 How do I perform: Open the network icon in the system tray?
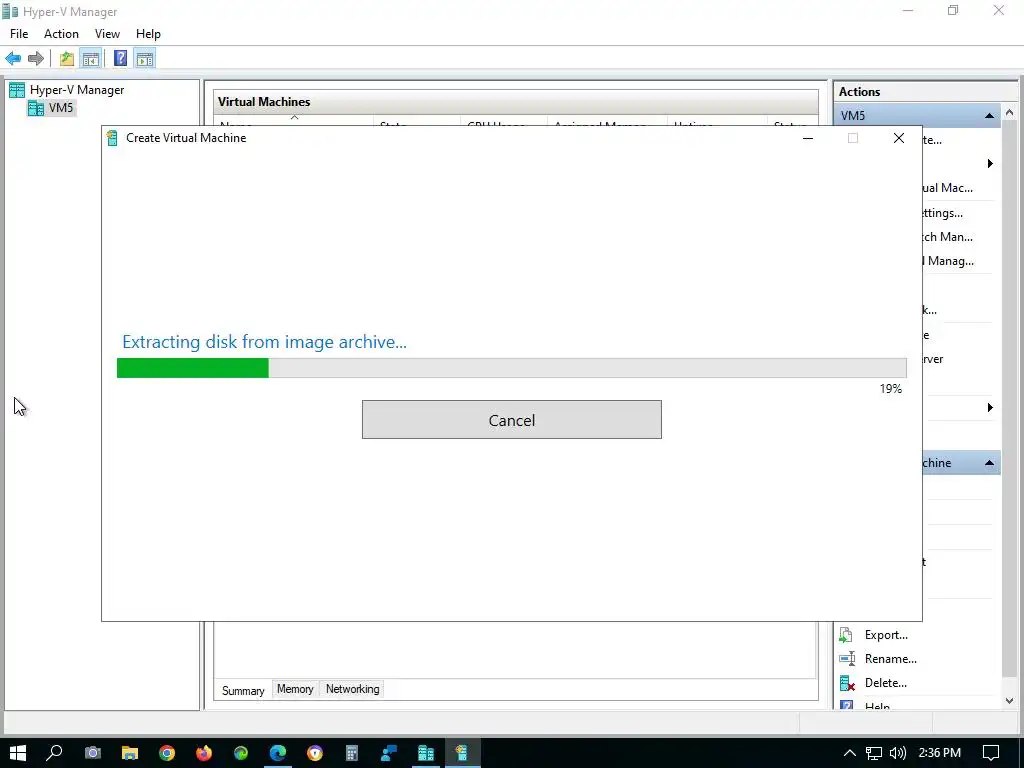tap(874, 753)
